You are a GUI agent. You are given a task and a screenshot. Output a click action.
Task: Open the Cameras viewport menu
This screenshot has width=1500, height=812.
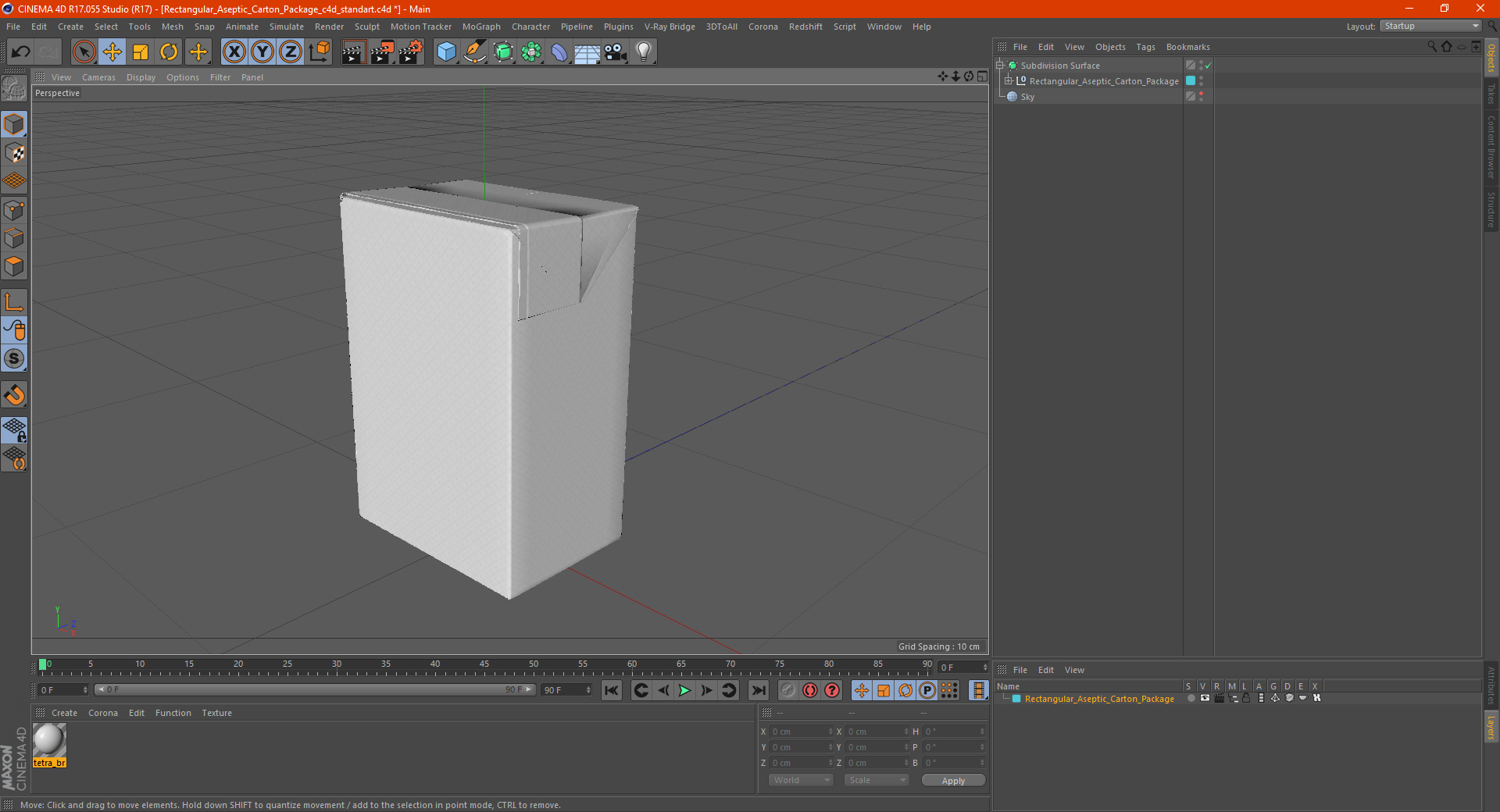pos(98,77)
